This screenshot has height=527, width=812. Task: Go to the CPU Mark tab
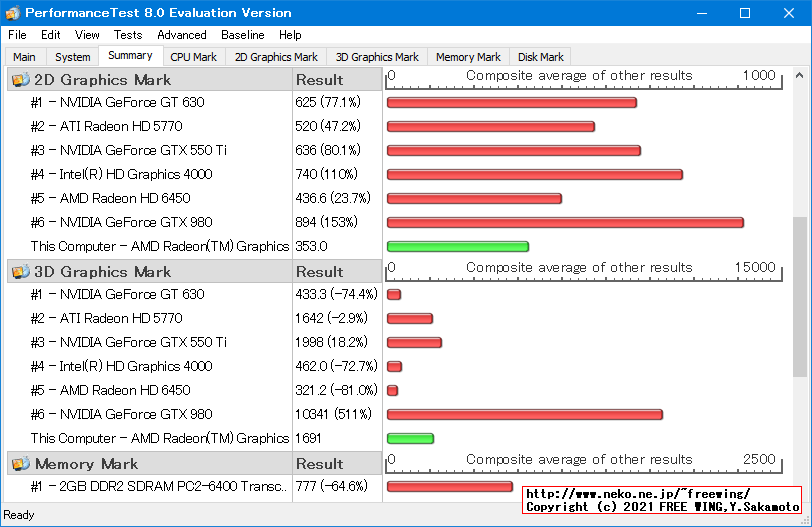194,57
